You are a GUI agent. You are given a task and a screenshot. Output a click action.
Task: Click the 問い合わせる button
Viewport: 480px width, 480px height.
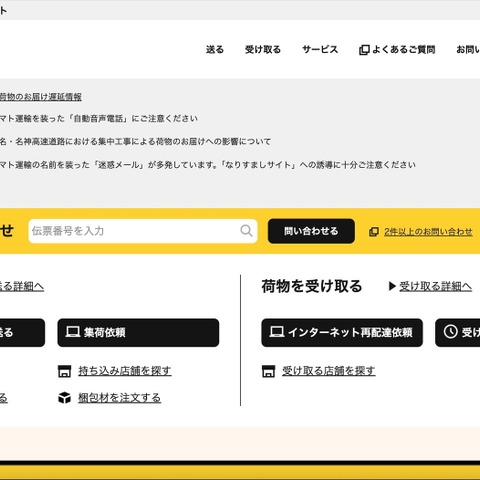pos(311,231)
